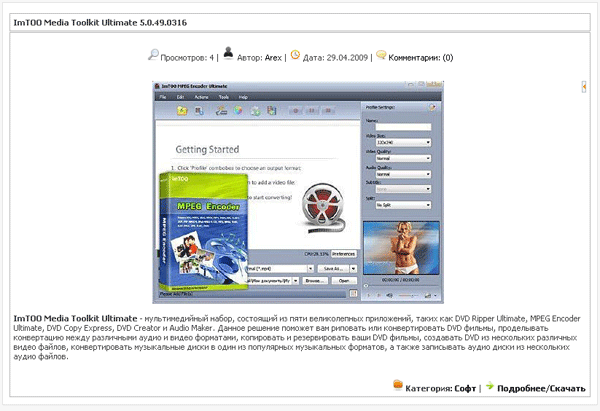Image resolution: width=600 pixels, height=411 pixels.
Task: Click the Open button
Action: click(x=344, y=281)
